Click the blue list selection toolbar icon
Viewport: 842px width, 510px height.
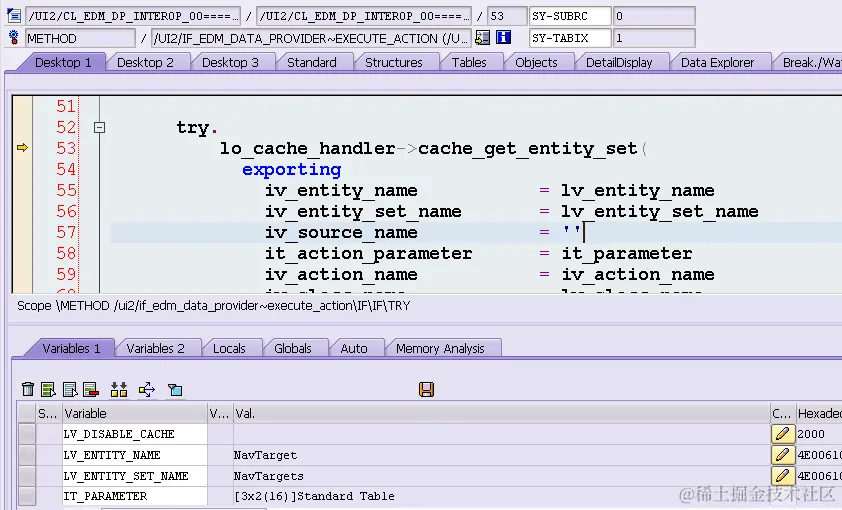(x=70, y=389)
